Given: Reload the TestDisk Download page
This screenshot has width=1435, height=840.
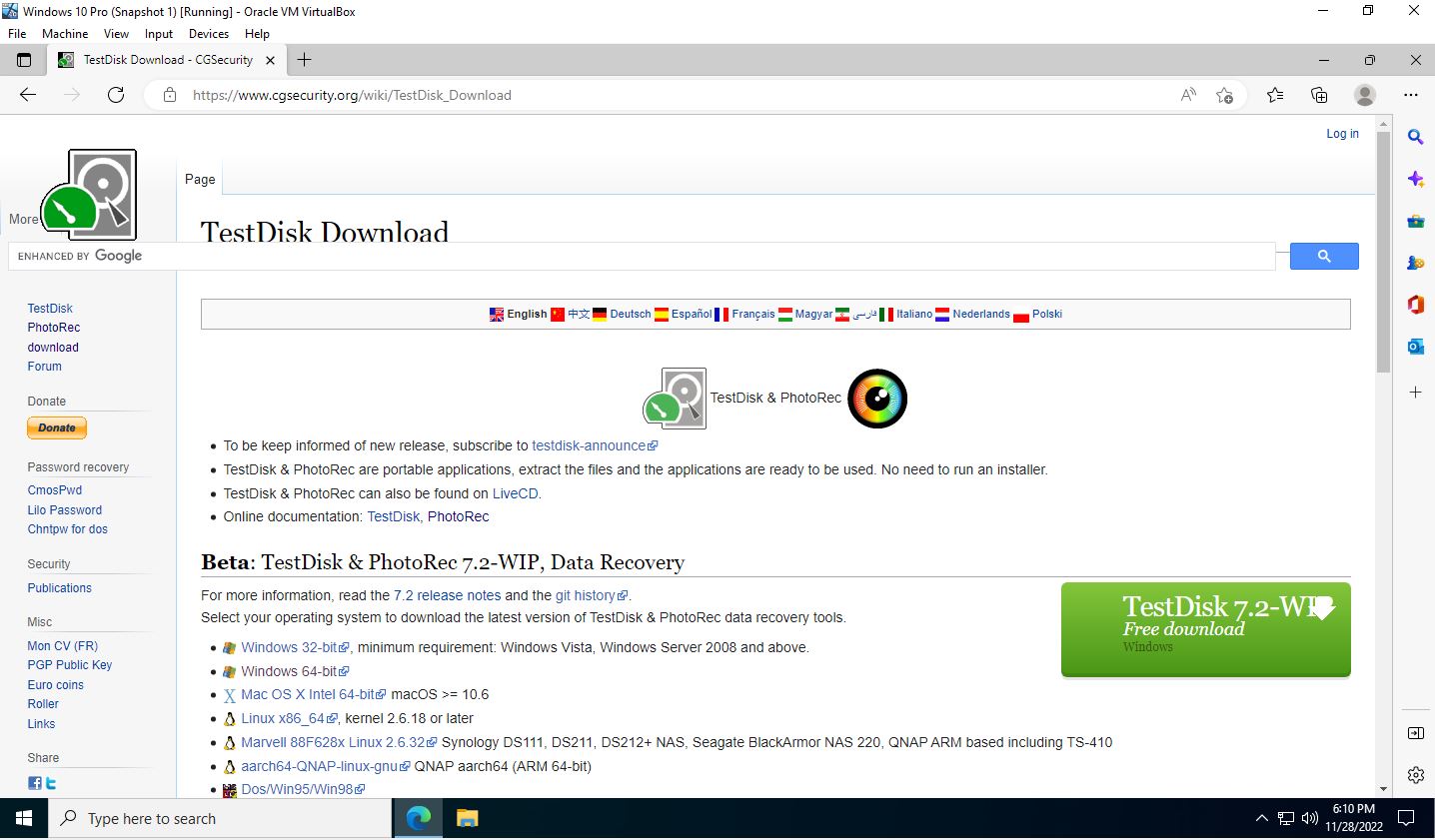Looking at the screenshot, I should coord(116,95).
